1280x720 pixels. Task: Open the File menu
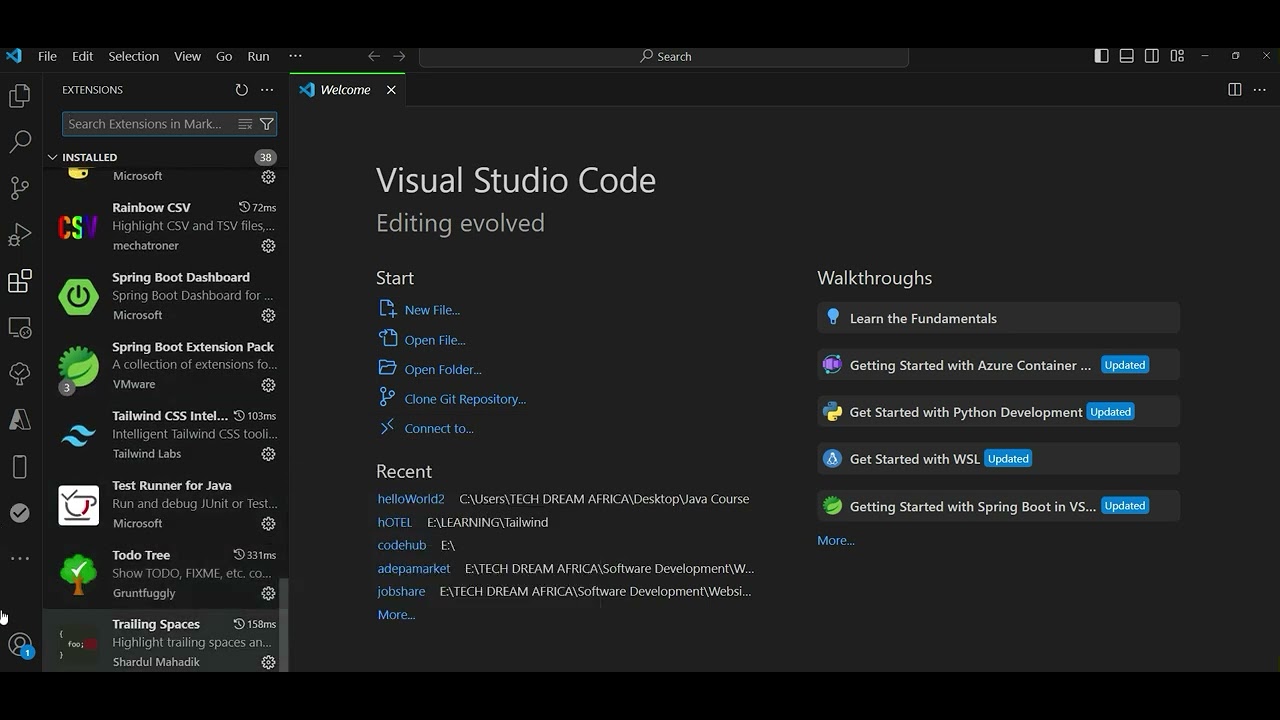(47, 57)
